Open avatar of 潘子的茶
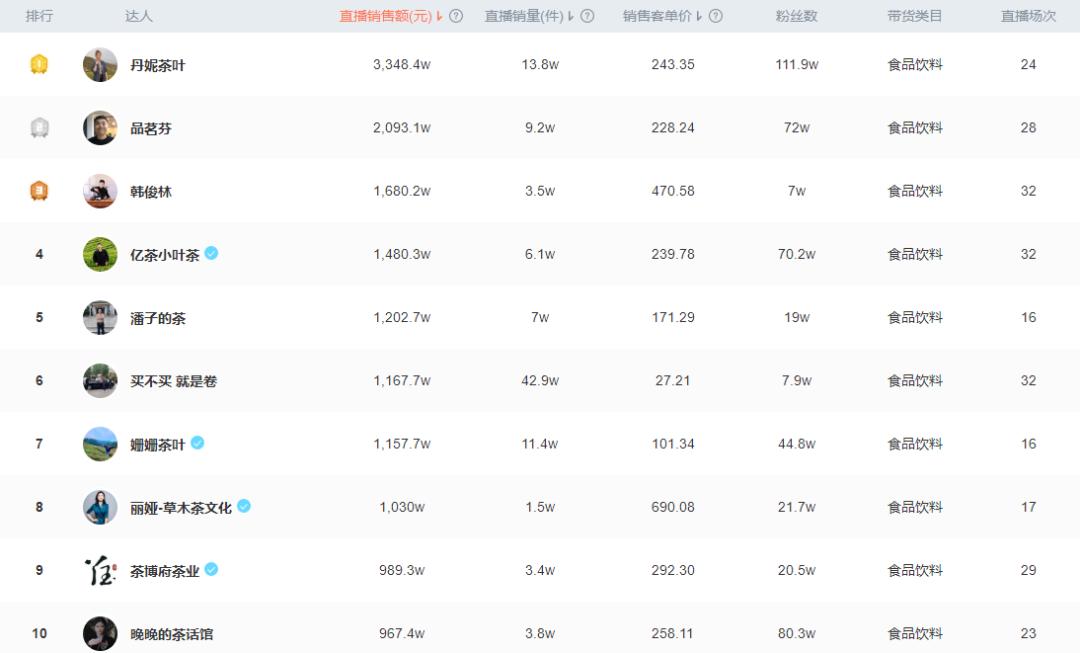Image resolution: width=1080 pixels, height=653 pixels. pos(100,318)
